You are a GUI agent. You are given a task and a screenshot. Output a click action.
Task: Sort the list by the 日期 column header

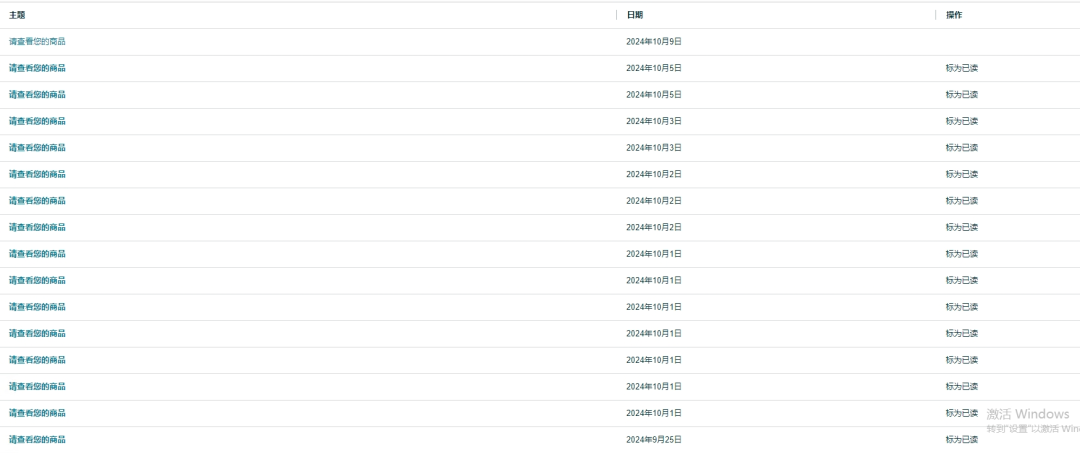coord(634,15)
